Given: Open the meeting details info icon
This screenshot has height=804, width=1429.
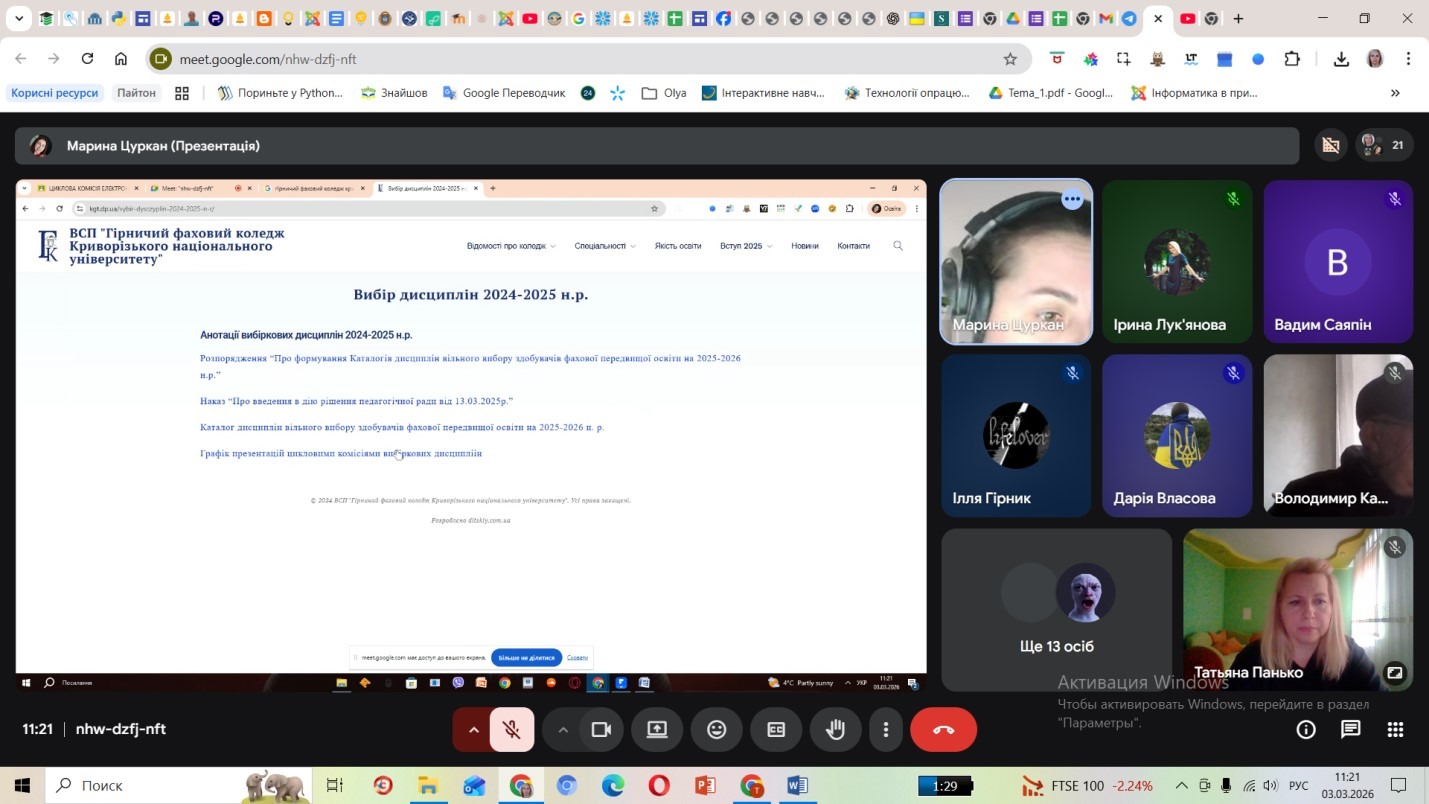Looking at the screenshot, I should tap(1305, 730).
